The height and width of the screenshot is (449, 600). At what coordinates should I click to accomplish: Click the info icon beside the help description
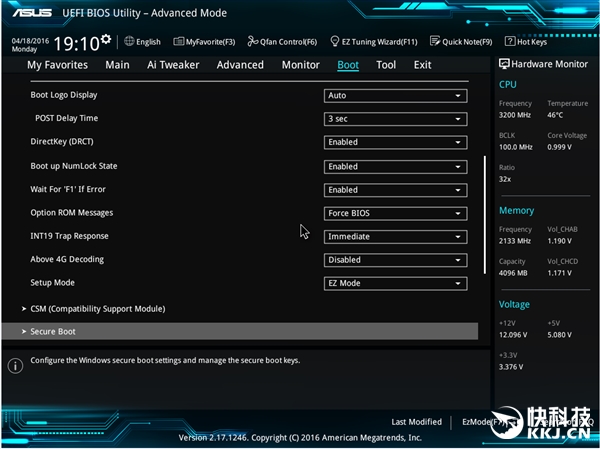pos(15,366)
